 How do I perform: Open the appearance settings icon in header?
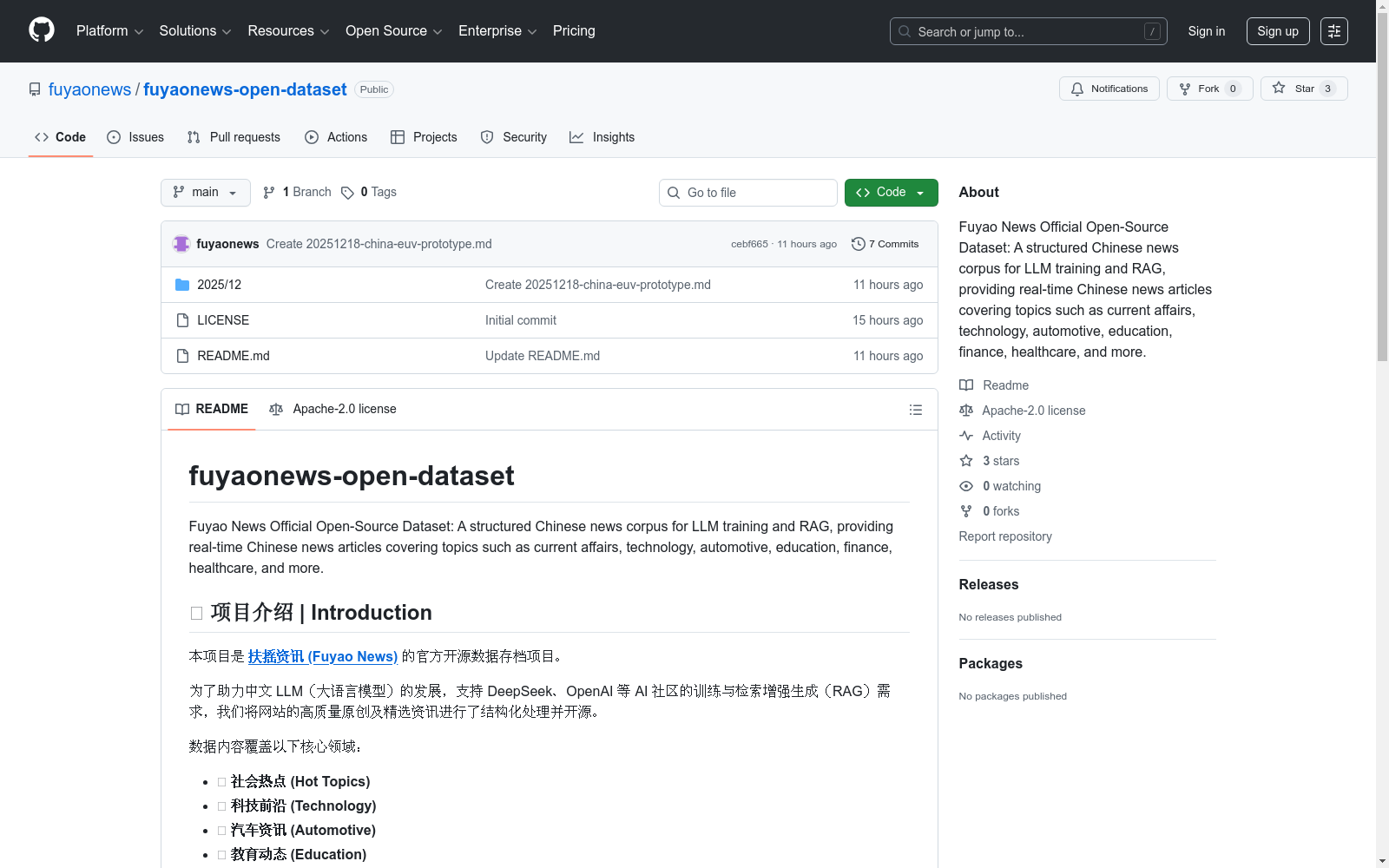tap(1334, 31)
